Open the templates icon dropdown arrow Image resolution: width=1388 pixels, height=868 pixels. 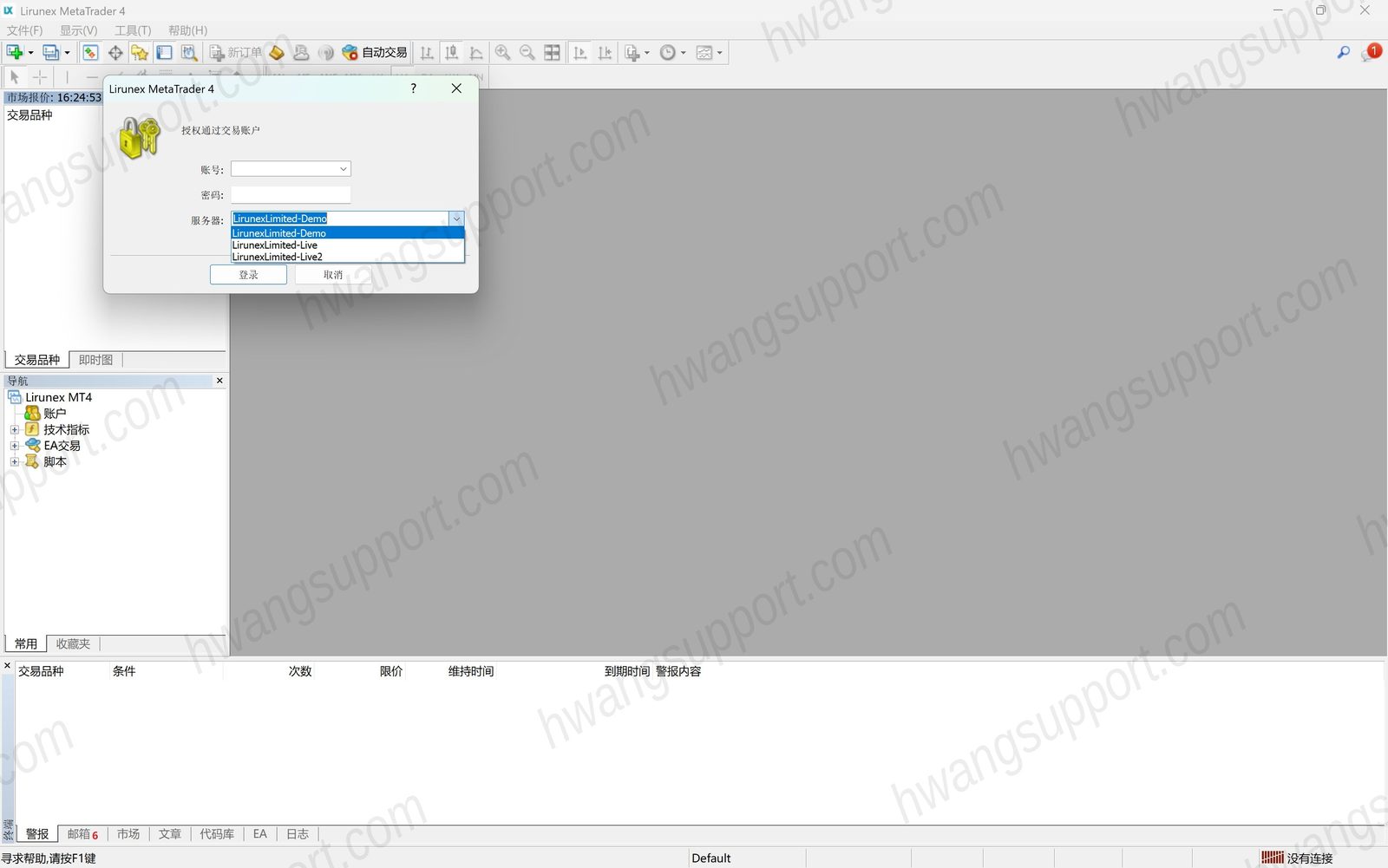pyautogui.click(x=720, y=53)
